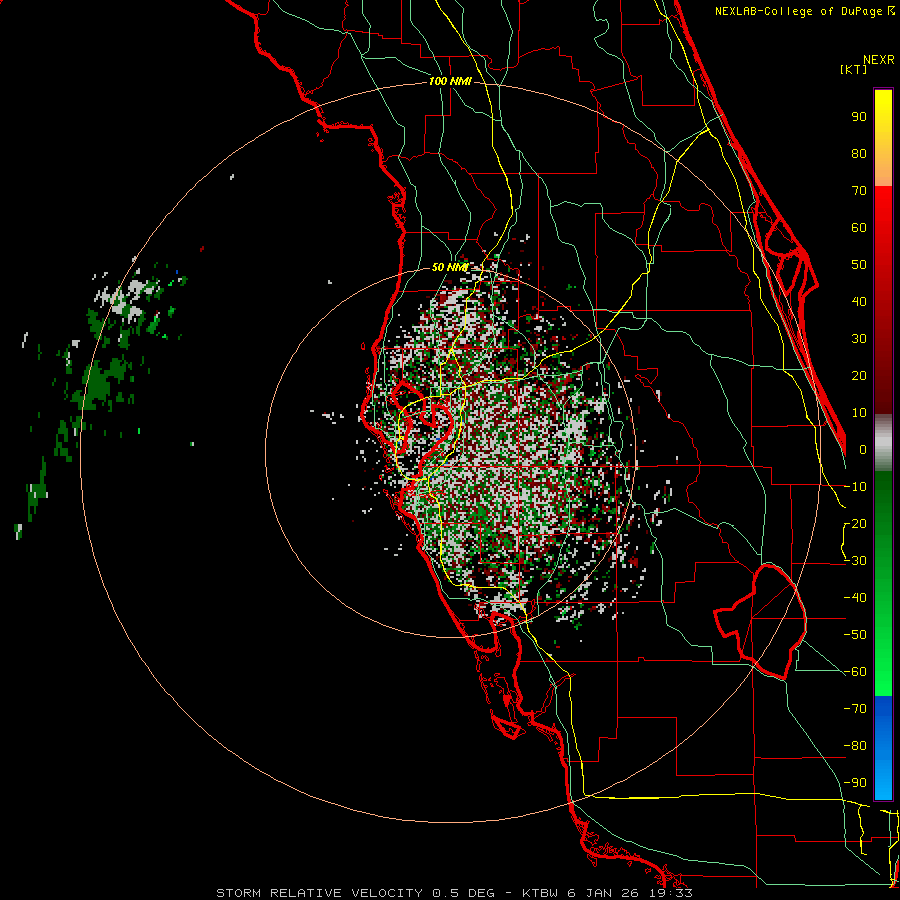This screenshot has width=900, height=900.
Task: Click the -20 value on the velocity scale
Action: [x=855, y=524]
